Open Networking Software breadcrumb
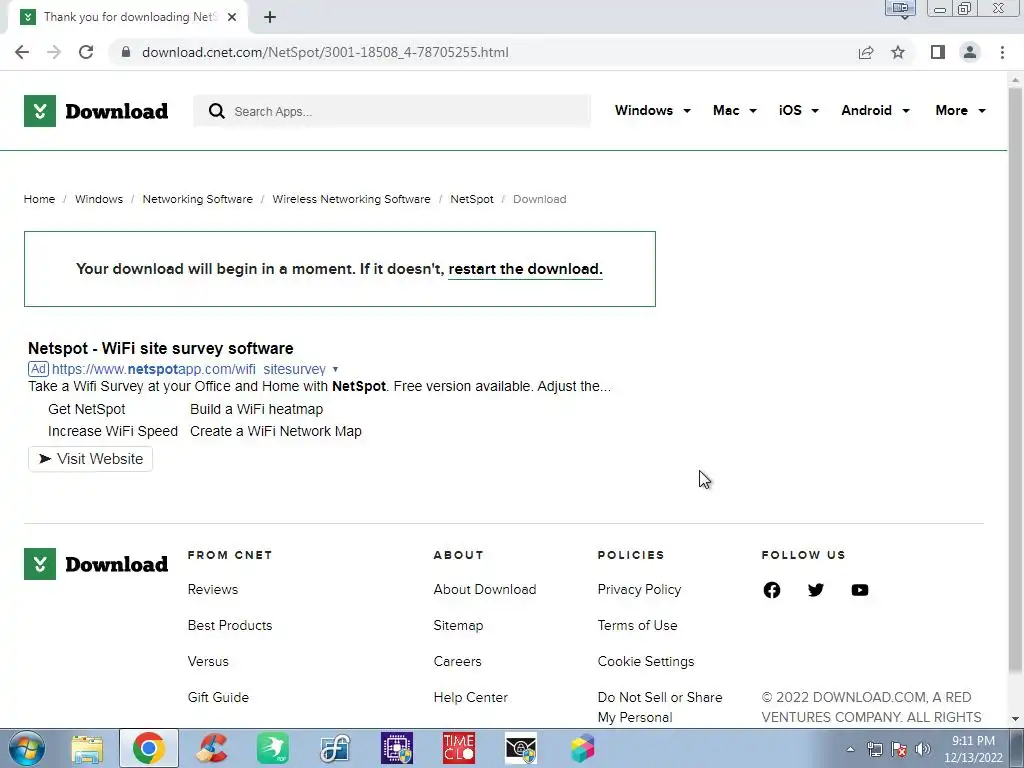1024x768 pixels. pos(197,199)
